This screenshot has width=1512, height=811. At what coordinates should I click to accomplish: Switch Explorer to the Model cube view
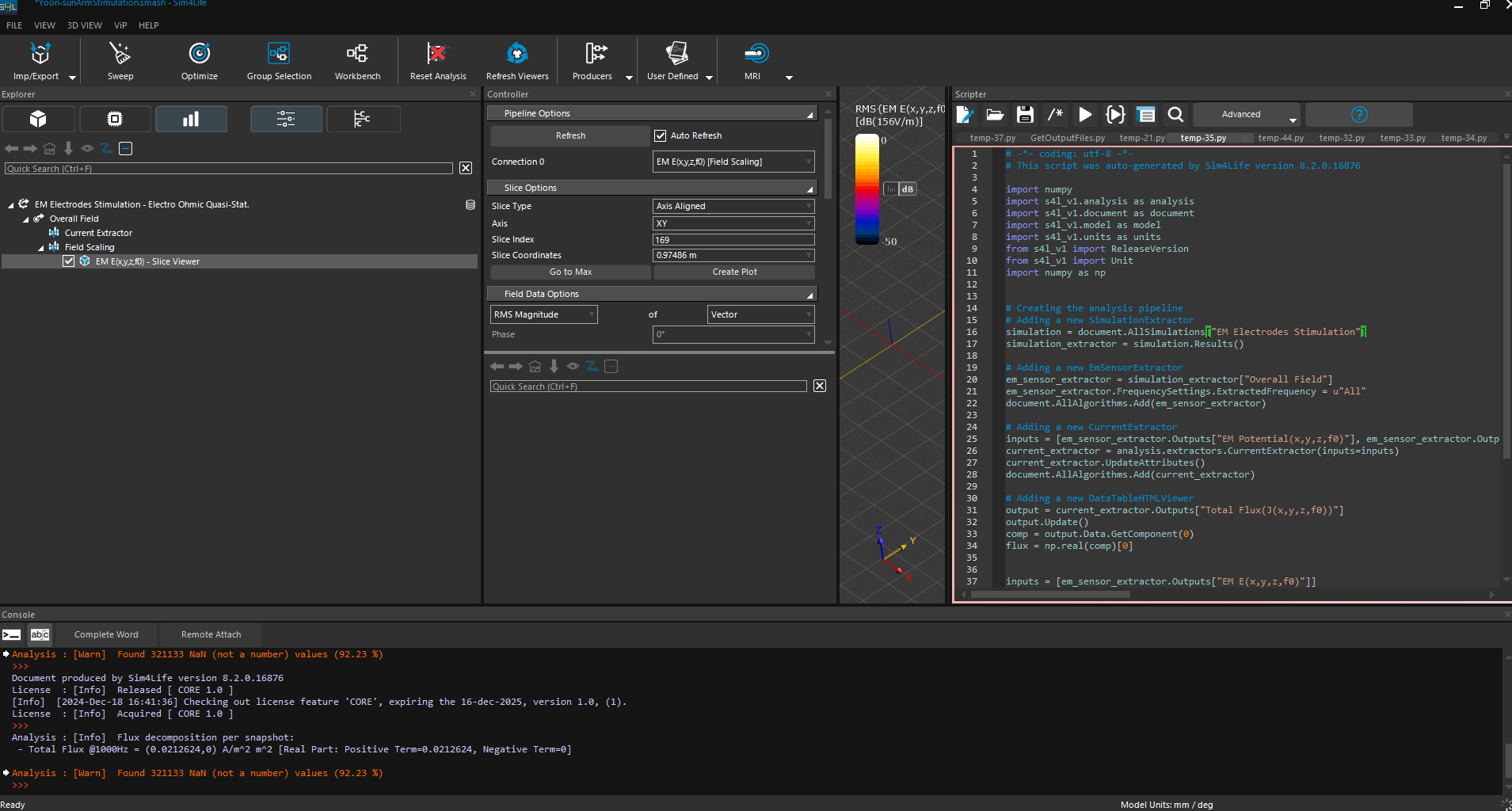[38, 119]
